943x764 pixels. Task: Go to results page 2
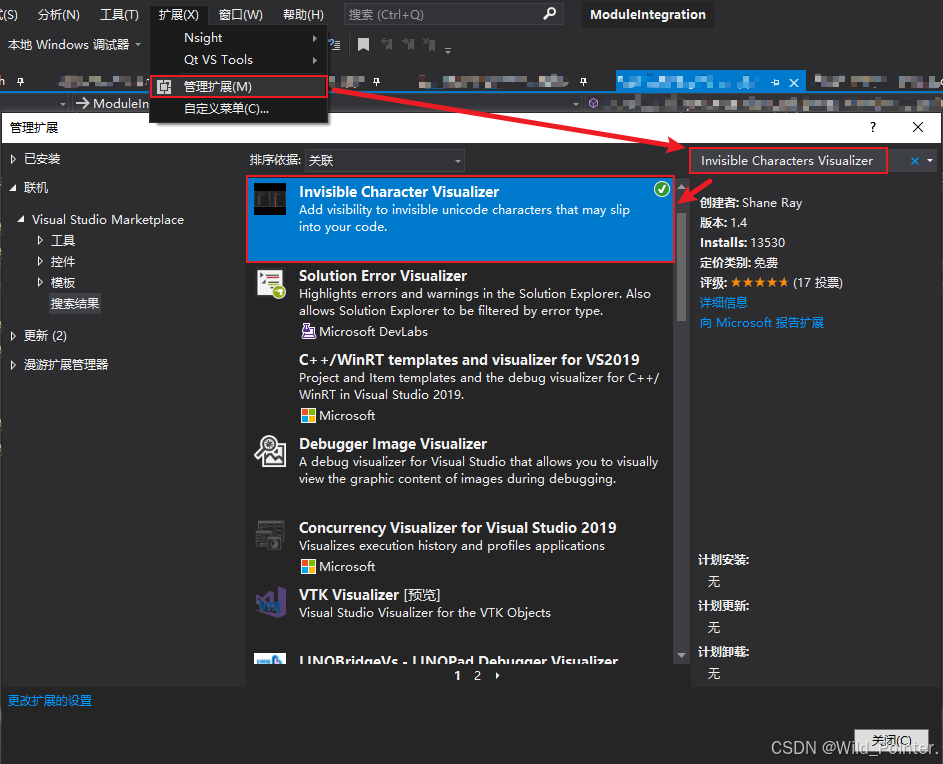pyautogui.click(x=478, y=675)
